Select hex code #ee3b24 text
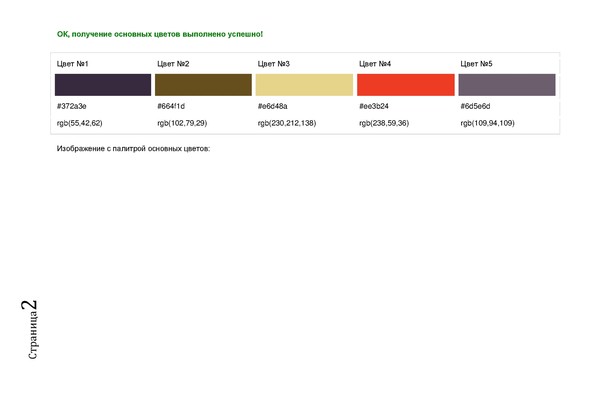The height and width of the screenshot is (399, 600). [x=374, y=106]
